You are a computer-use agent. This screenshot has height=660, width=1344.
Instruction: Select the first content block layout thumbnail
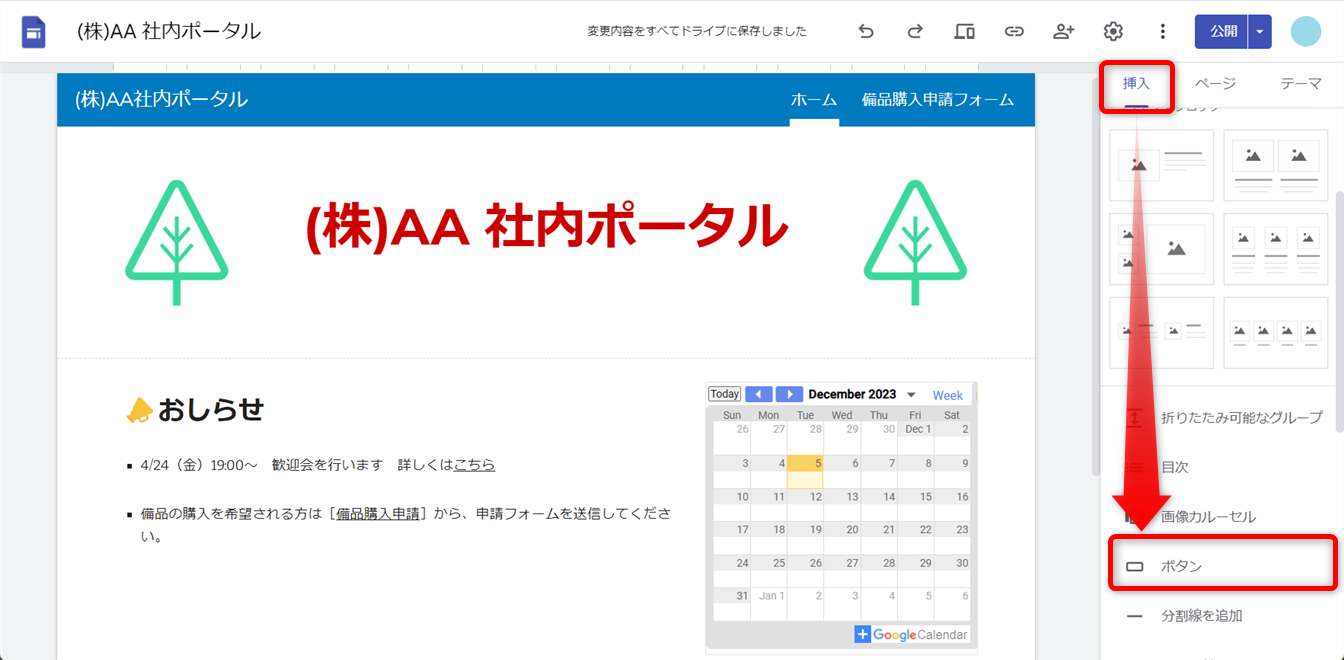pyautogui.click(x=1161, y=165)
